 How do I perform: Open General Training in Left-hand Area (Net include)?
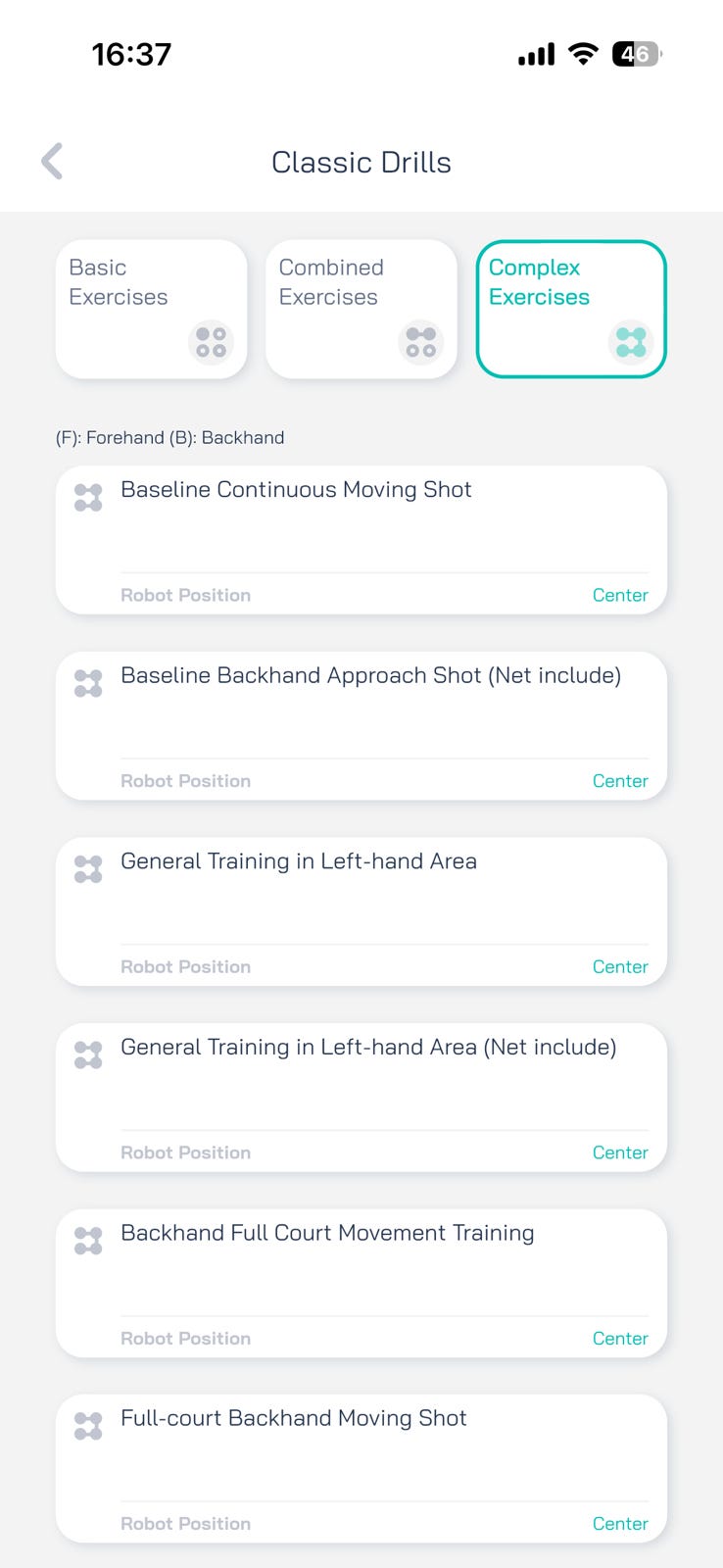tap(361, 1098)
